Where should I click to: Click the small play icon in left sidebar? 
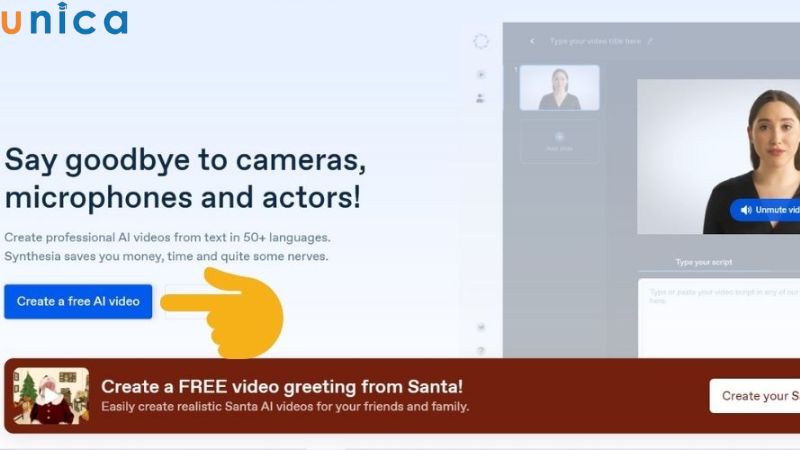click(x=481, y=74)
